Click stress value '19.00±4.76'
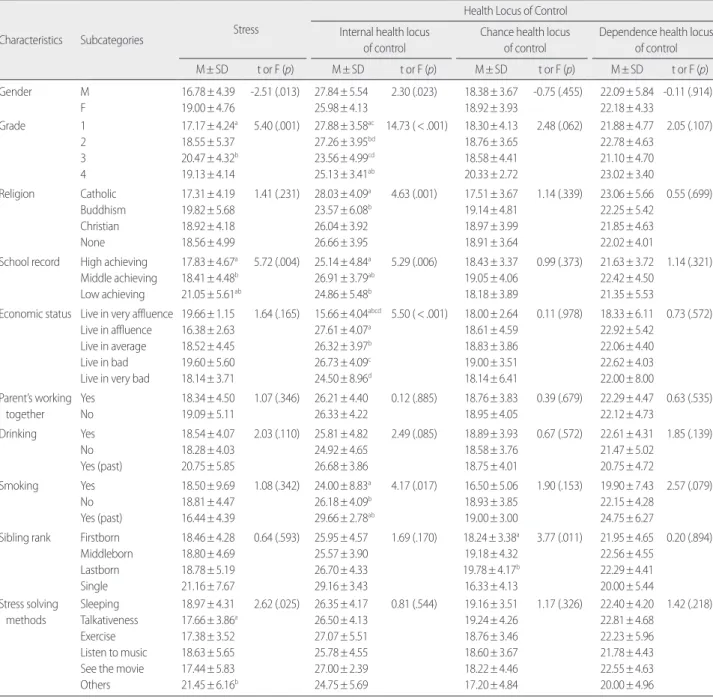This screenshot has width=713, height=699. point(208,108)
